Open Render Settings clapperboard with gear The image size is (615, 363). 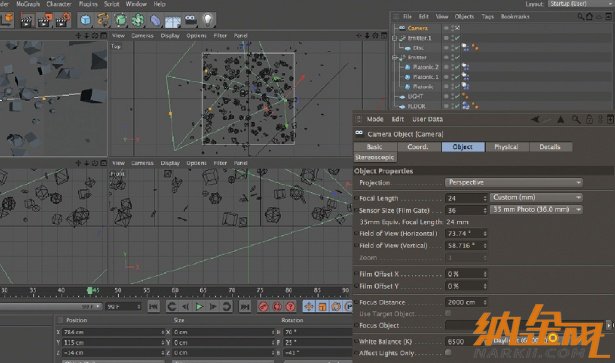[x=63, y=20]
